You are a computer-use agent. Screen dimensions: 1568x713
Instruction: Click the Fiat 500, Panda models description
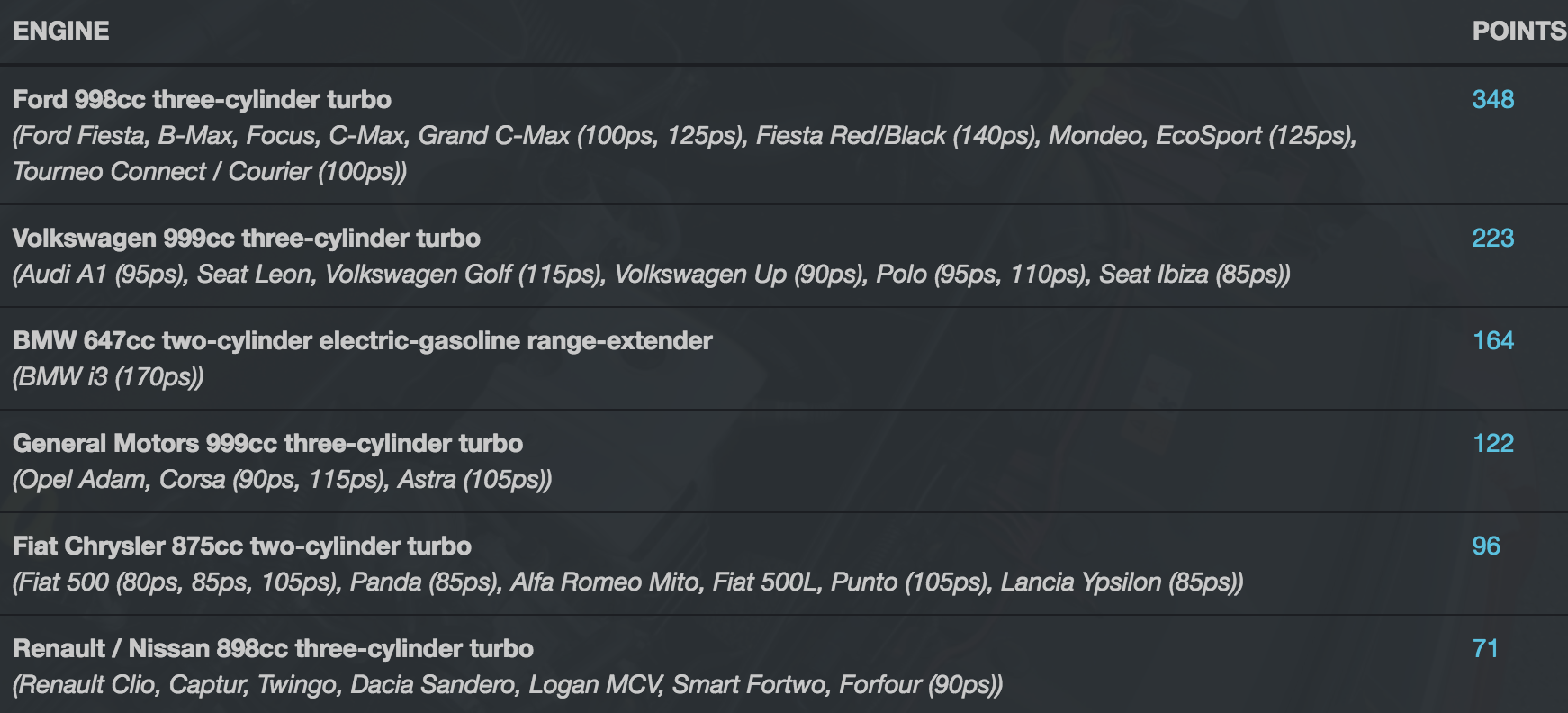coord(627,582)
